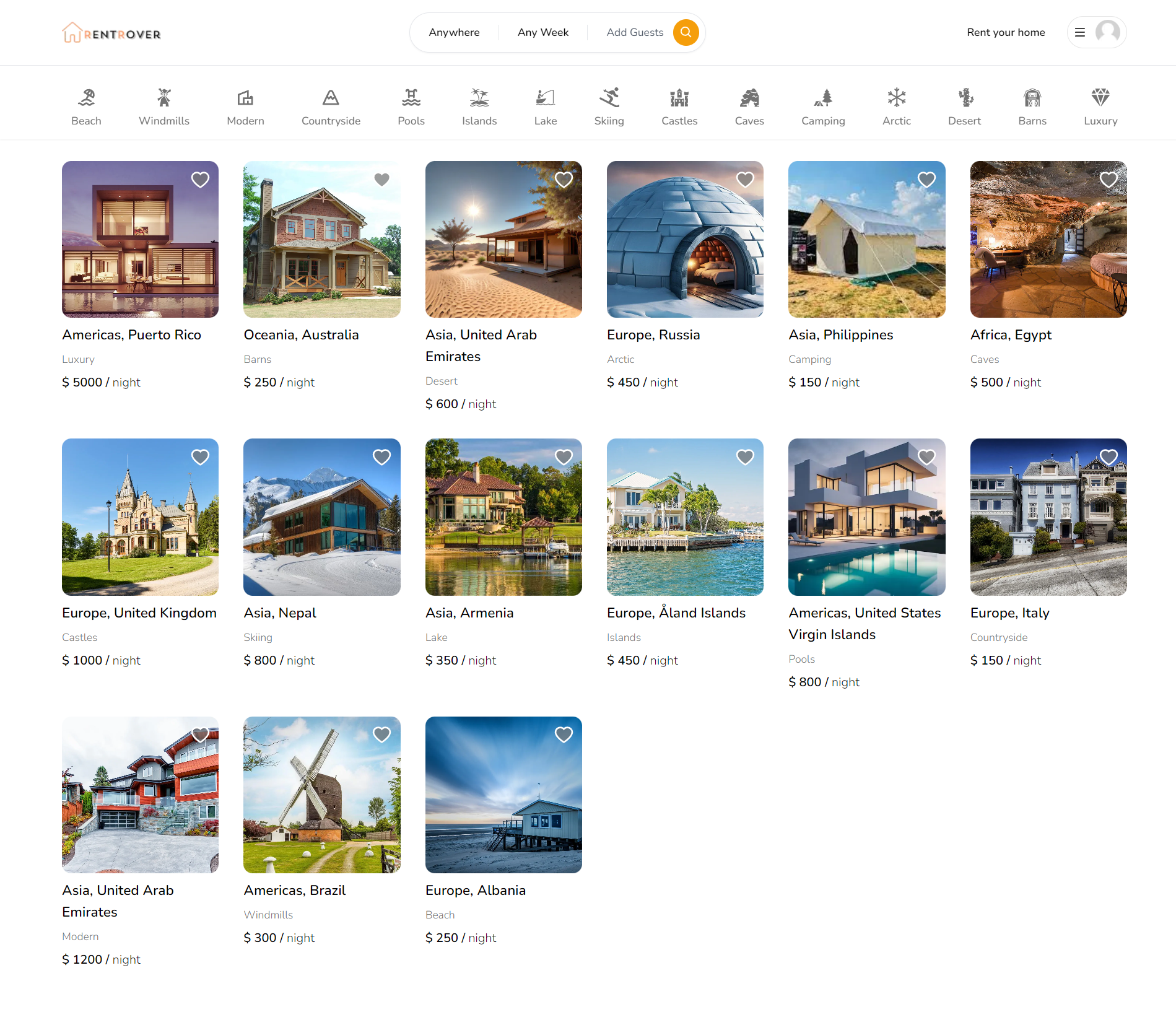The image size is (1176, 1025).
Task: Switch to the Beach category tab
Action: (x=86, y=107)
